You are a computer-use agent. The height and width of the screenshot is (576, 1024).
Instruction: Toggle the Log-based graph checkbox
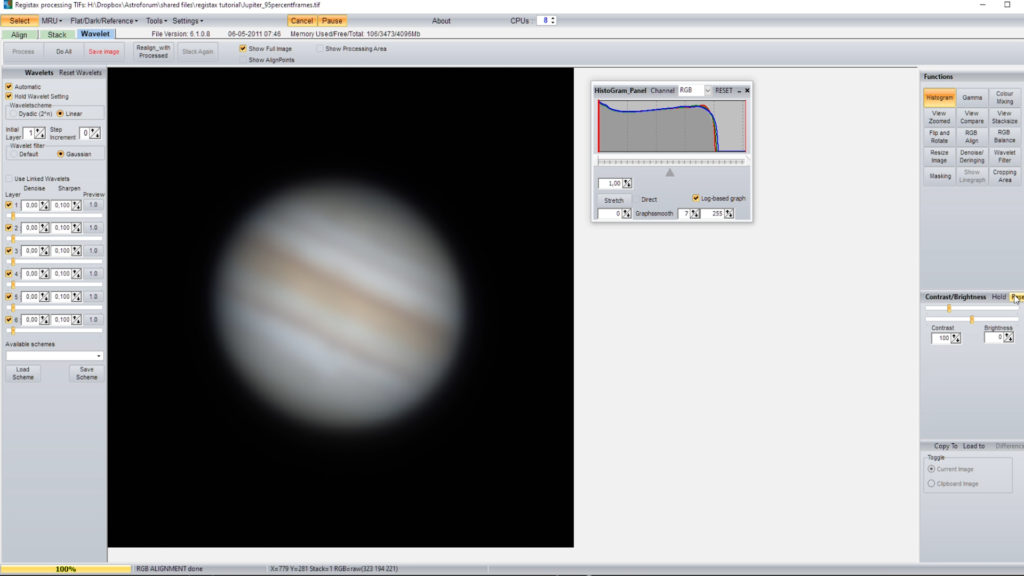696,198
